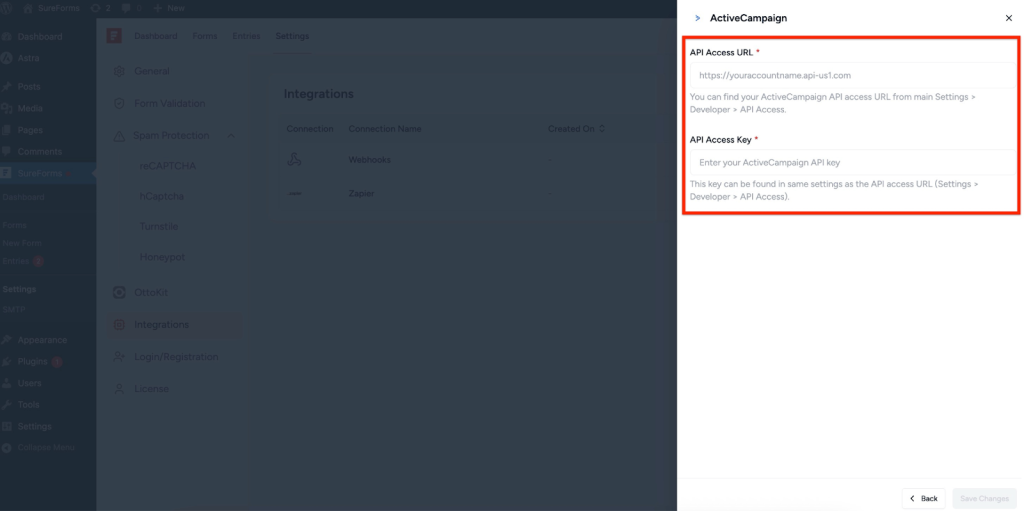Viewport: 1024px width, 511px height.
Task: Open the Forms submenu link
Action: (x=14, y=225)
